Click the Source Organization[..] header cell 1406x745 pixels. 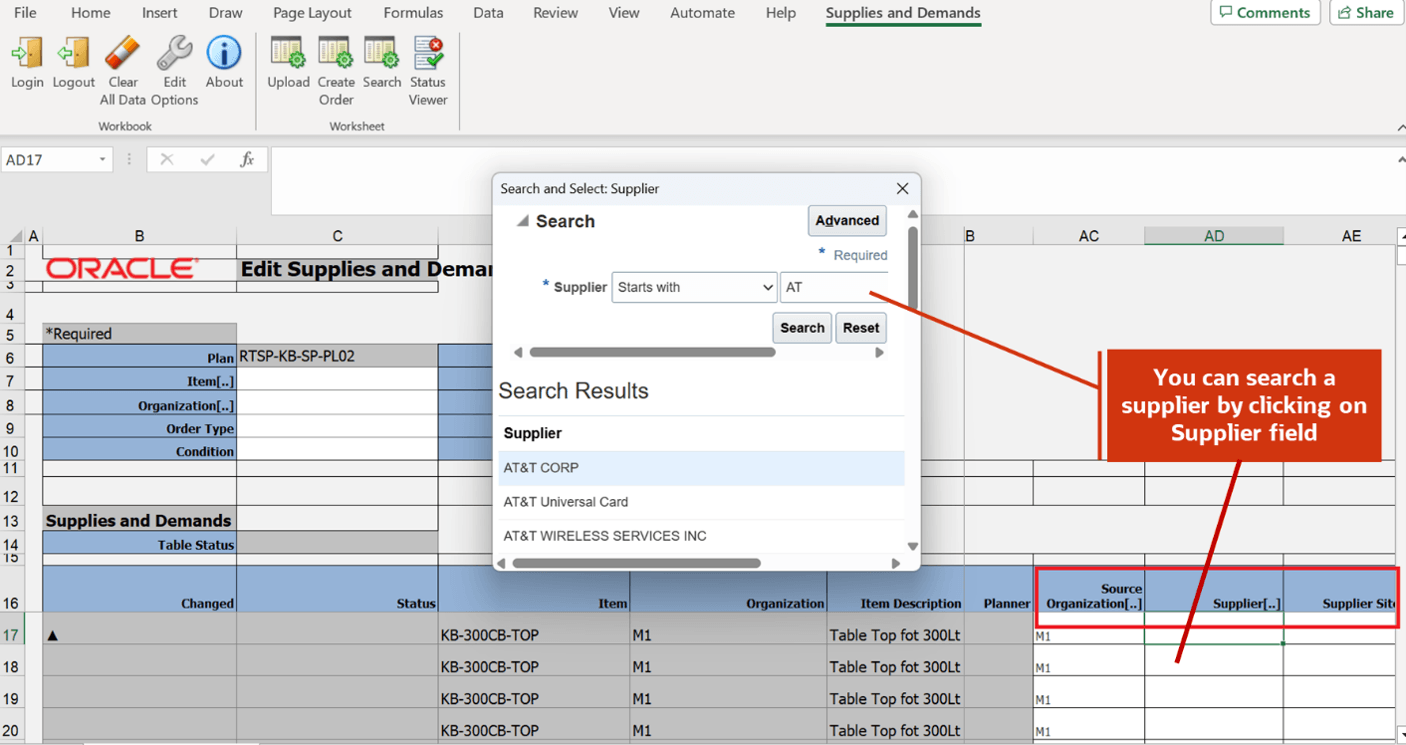pyautogui.click(x=1089, y=589)
